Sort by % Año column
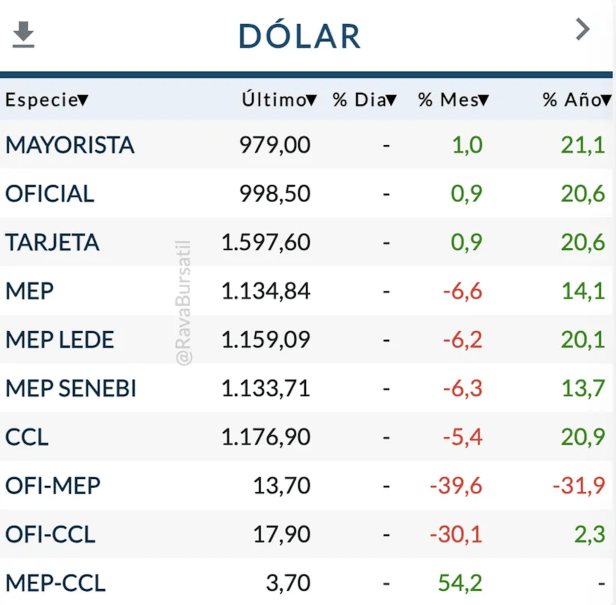The image size is (616, 605). pos(575,100)
